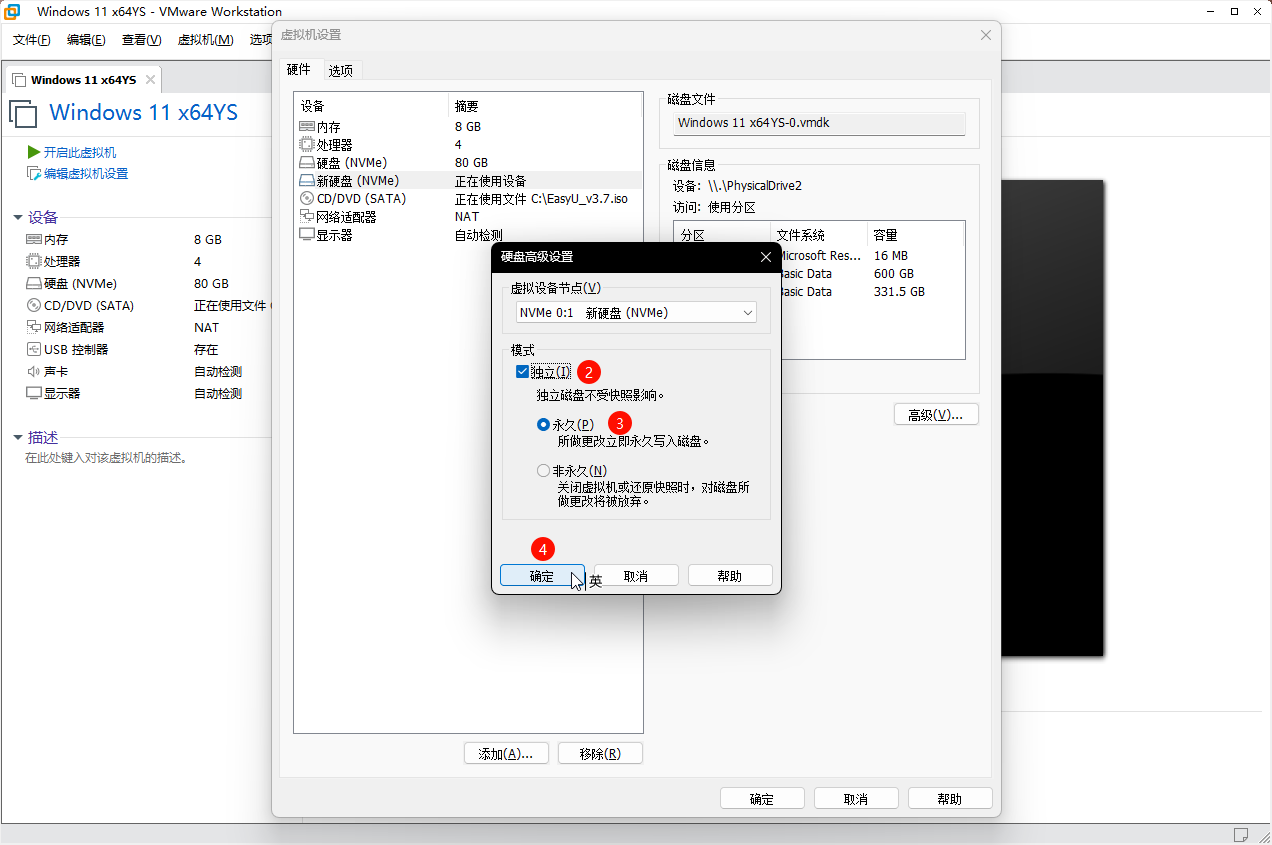Click the 添加(A)... button

[x=506, y=754]
